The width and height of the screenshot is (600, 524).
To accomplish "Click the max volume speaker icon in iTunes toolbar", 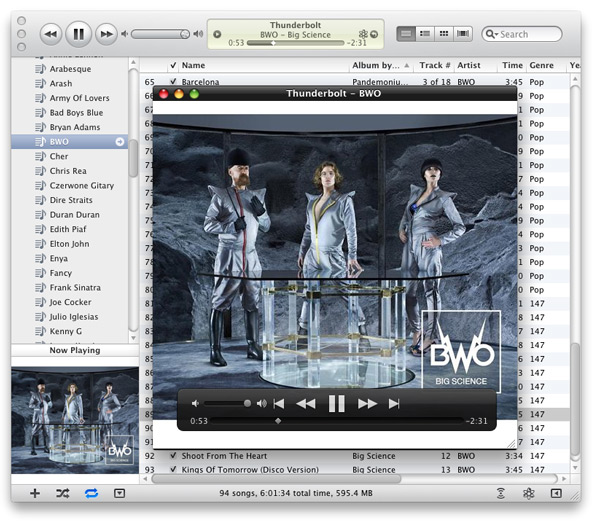I will (x=198, y=34).
